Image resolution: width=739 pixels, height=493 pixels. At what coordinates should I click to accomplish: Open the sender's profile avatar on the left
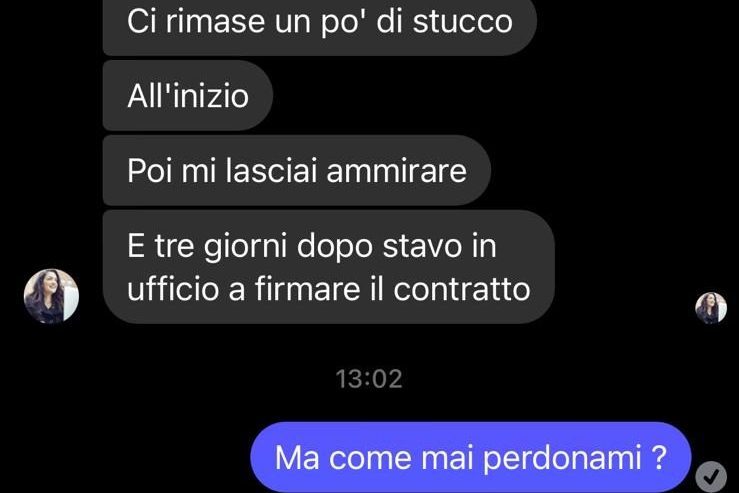pos(51,296)
